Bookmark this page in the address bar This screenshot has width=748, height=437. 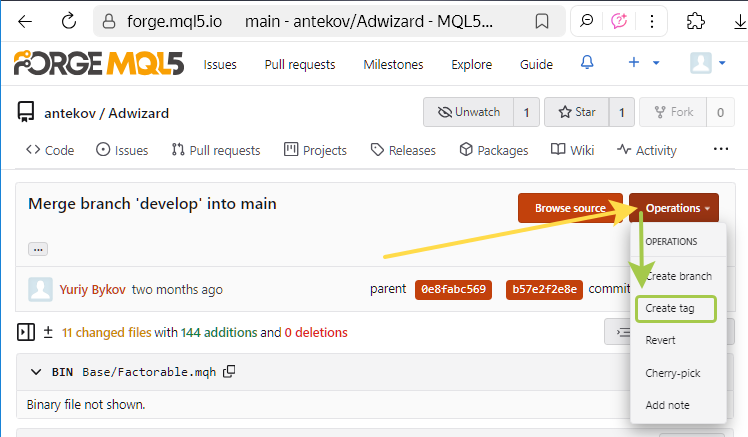pyautogui.click(x=541, y=21)
